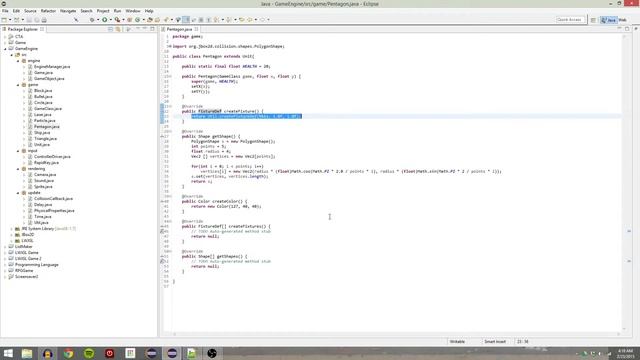Select EngineManager.java in Package Explorer
The height and width of the screenshot is (360, 640).
pos(52,67)
